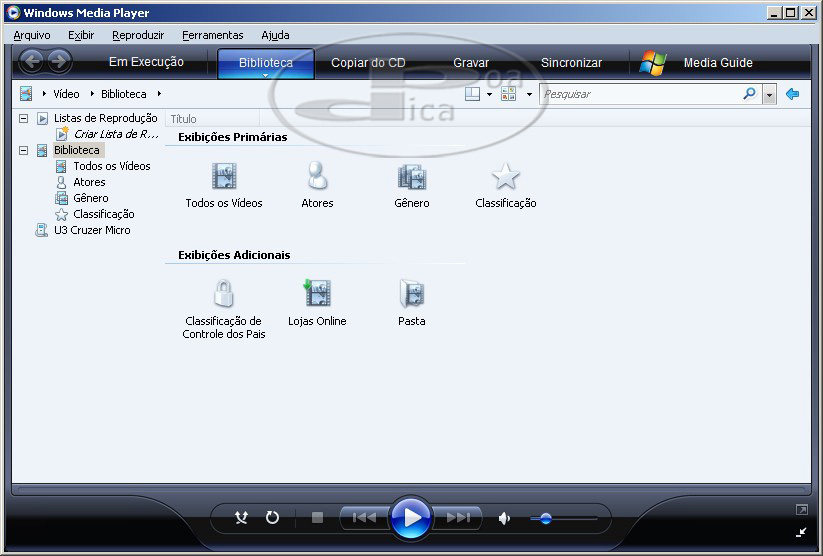Toggle repeat playback mode

[x=272, y=517]
